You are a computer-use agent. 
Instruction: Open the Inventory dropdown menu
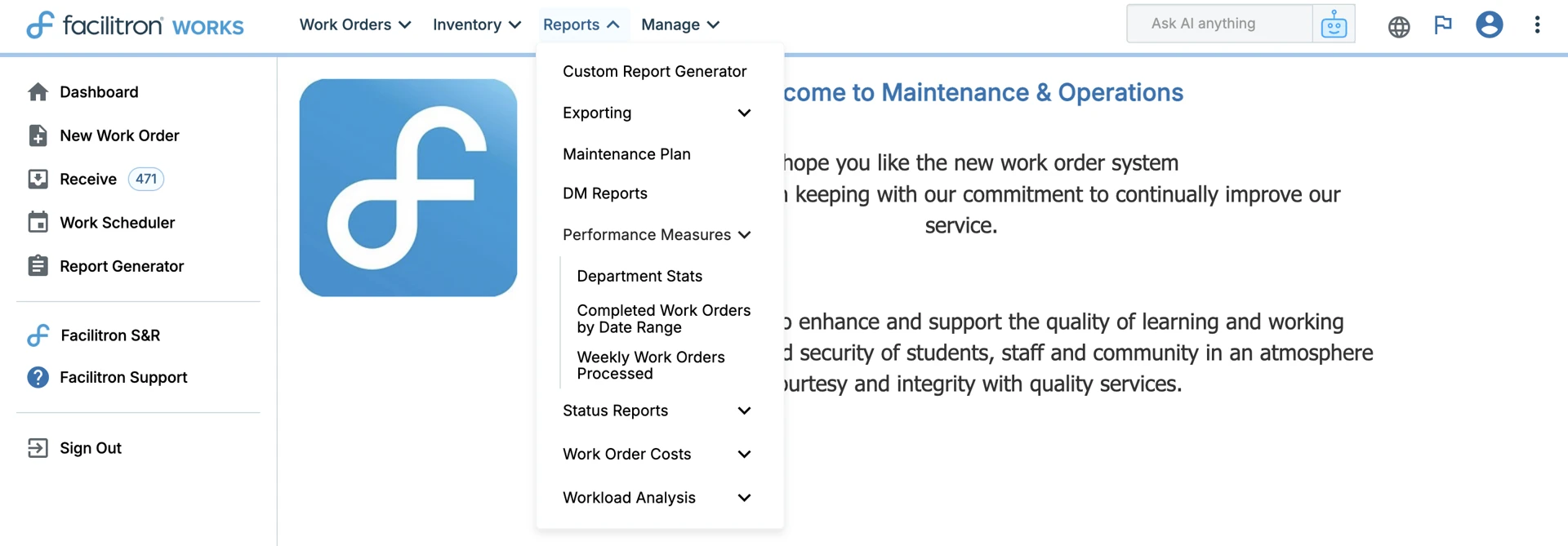(x=476, y=24)
